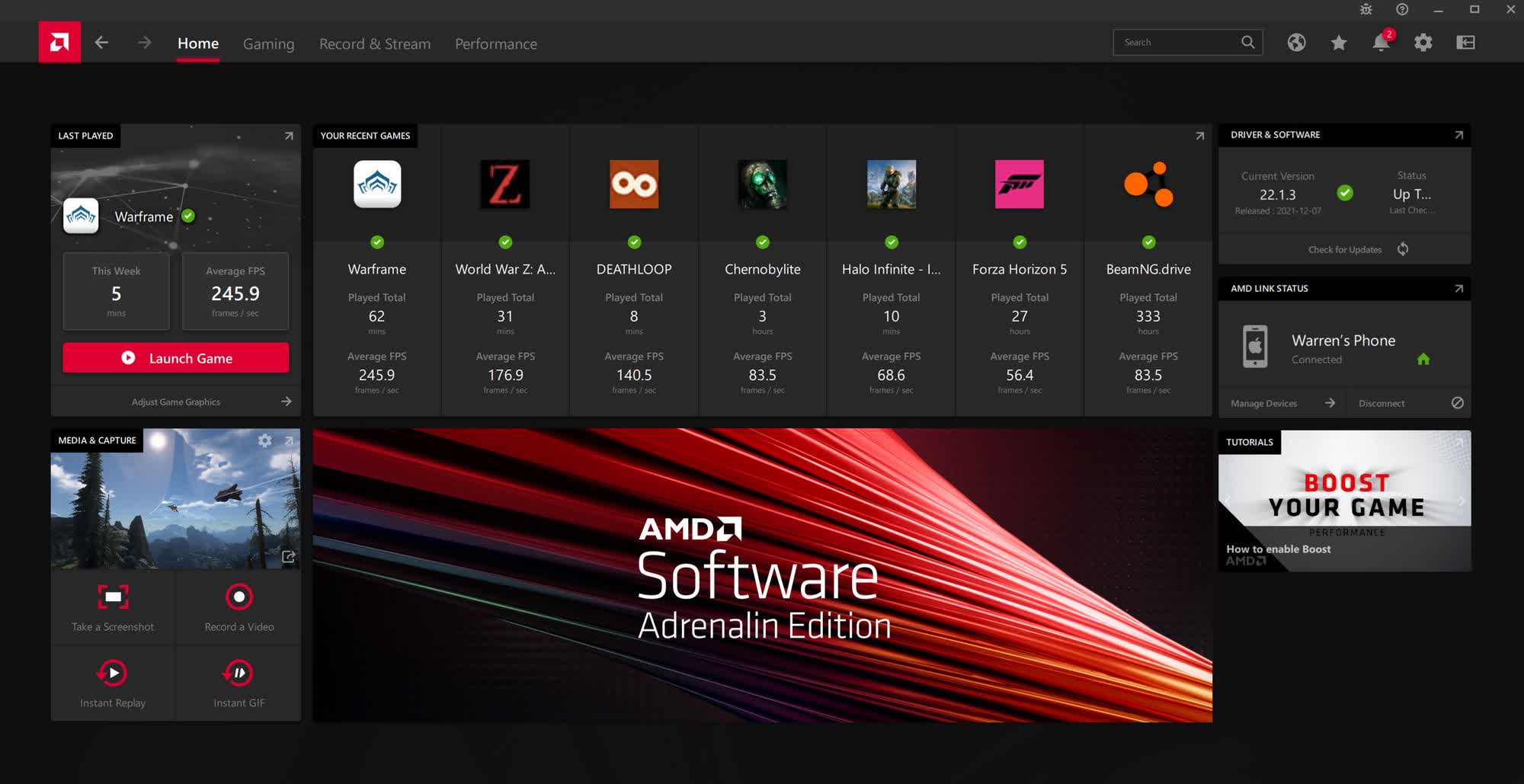Open the Record & Stream tab
The height and width of the screenshot is (784, 1524).
pos(374,43)
